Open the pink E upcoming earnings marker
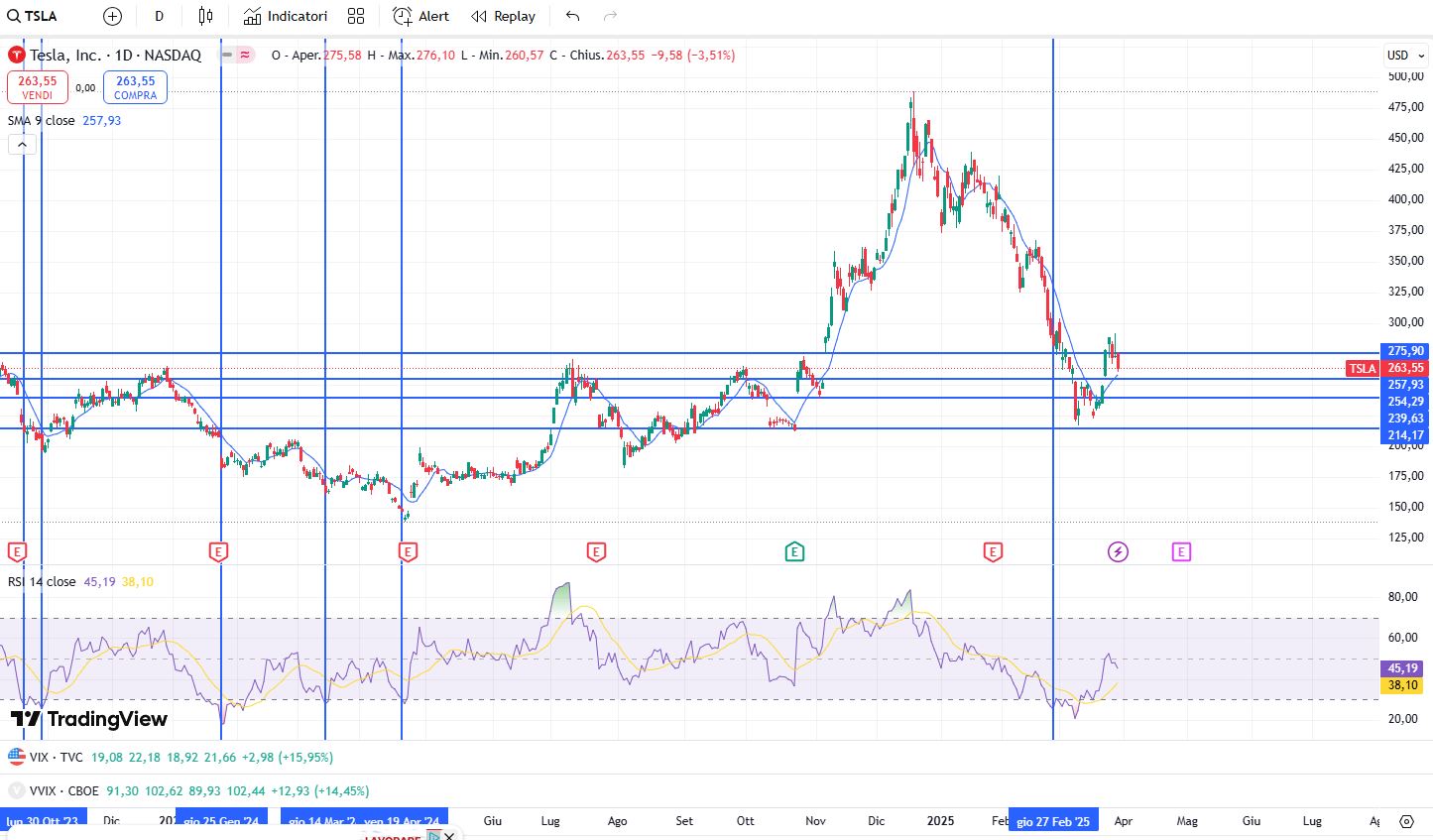Viewport: 1433px width, 840px height. coord(1181,551)
